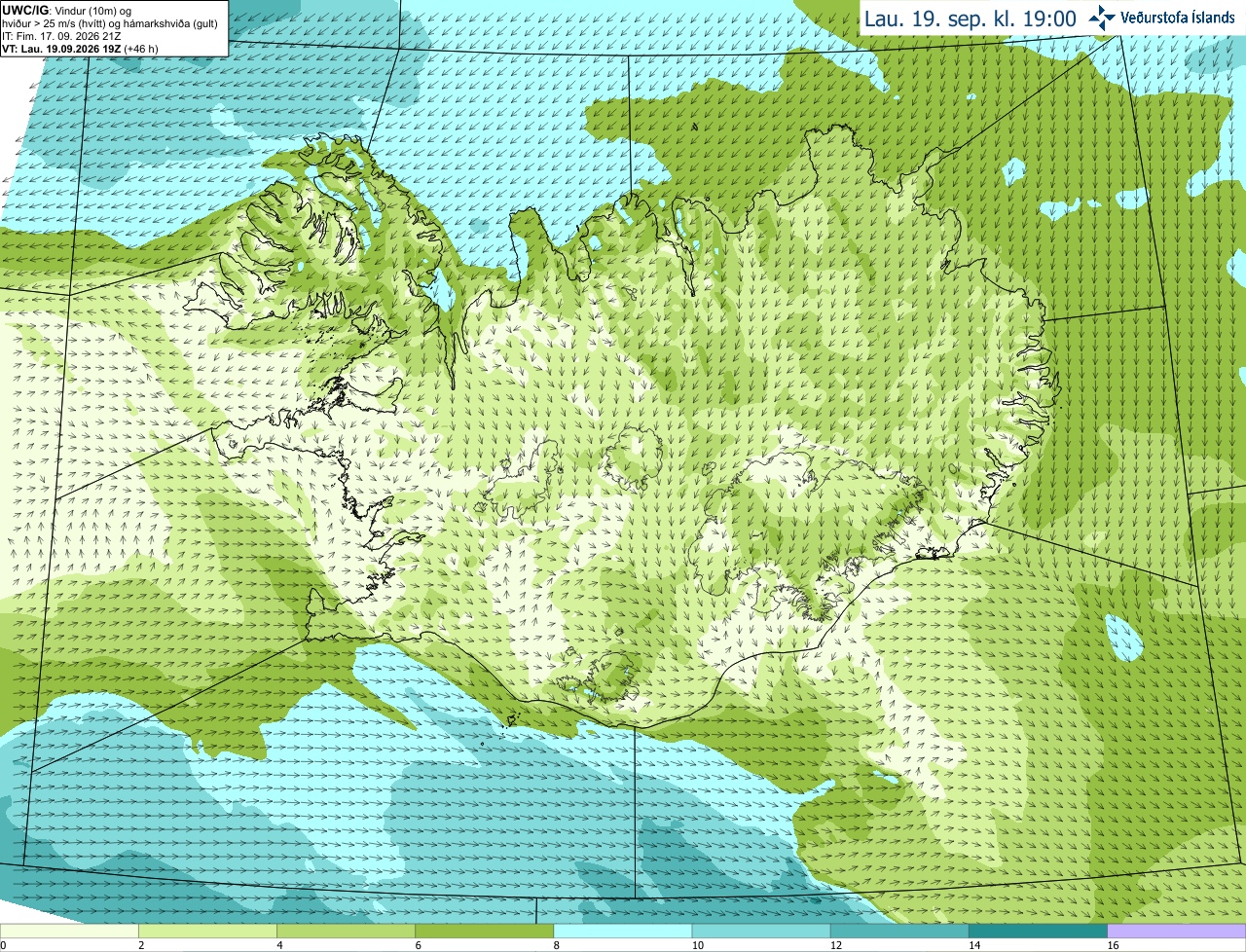
Task: Select the date label Lau. 19. sep. kl. 19:00
Action: coord(970,18)
